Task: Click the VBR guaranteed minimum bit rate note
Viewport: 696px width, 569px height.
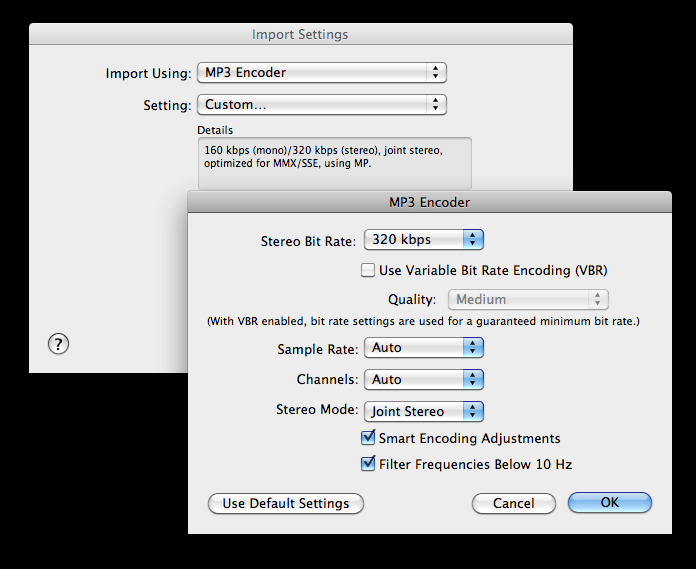Action: click(423, 322)
